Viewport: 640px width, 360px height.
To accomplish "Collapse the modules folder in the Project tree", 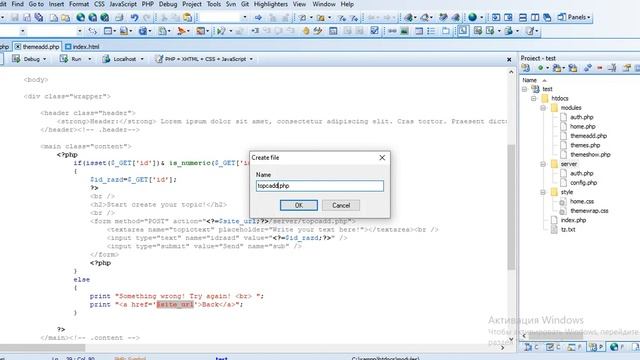I will coord(543,108).
